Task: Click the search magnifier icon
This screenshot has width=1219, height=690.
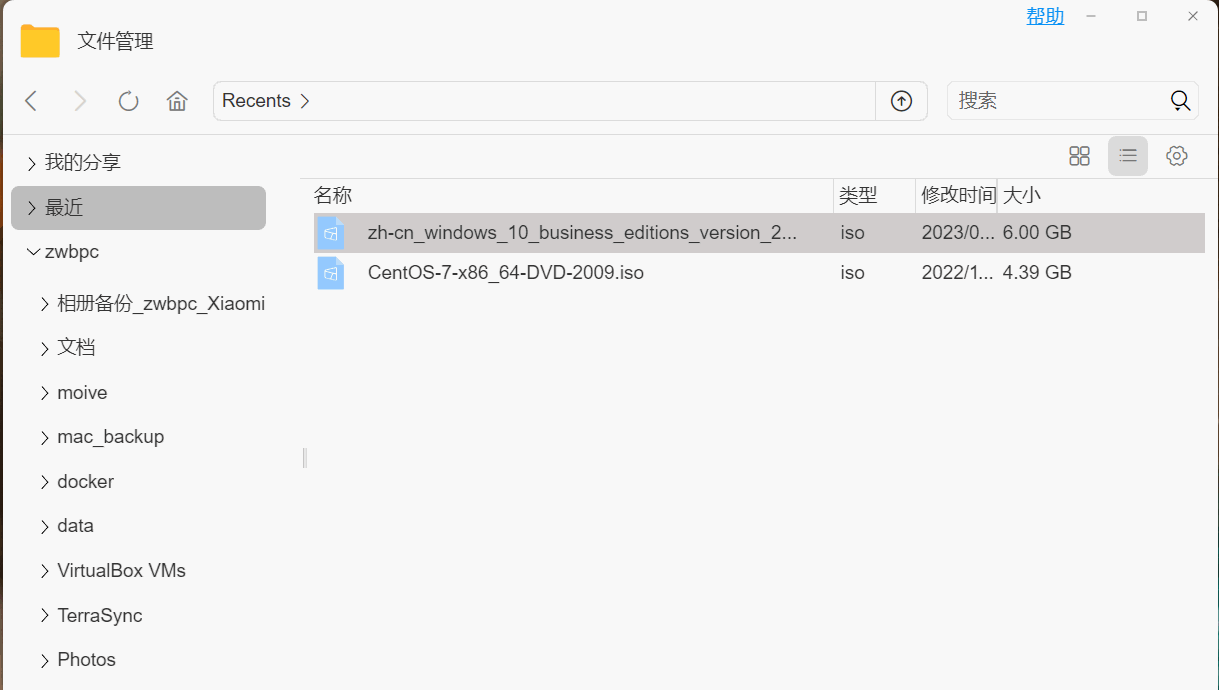Action: [1180, 101]
